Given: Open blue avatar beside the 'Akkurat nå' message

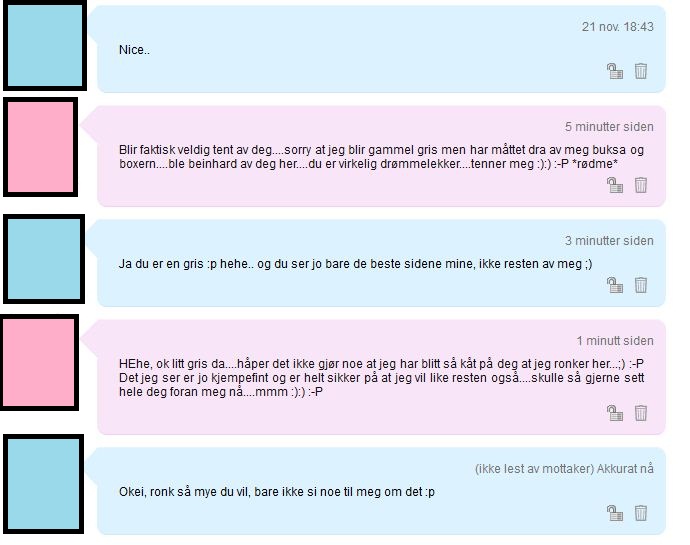Looking at the screenshot, I should tap(44, 484).
